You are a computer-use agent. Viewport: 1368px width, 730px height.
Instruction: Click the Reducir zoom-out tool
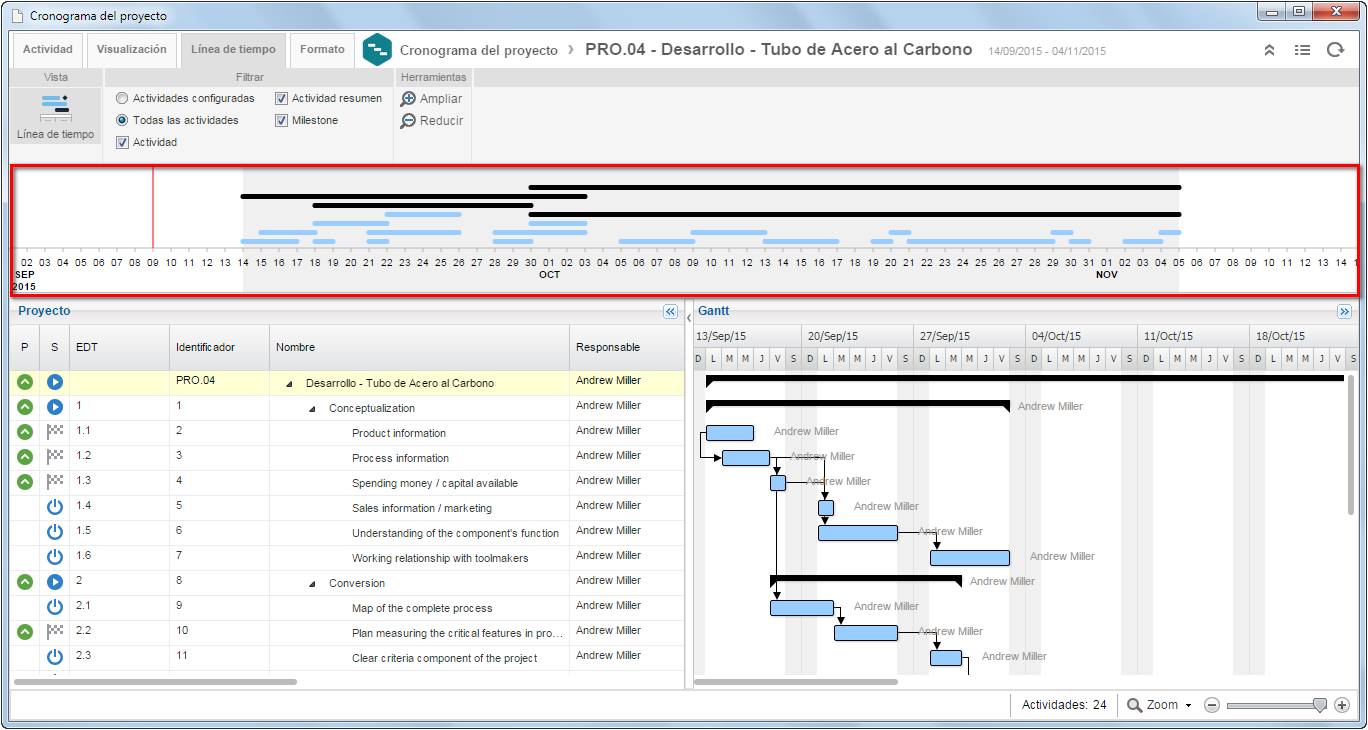click(x=431, y=121)
